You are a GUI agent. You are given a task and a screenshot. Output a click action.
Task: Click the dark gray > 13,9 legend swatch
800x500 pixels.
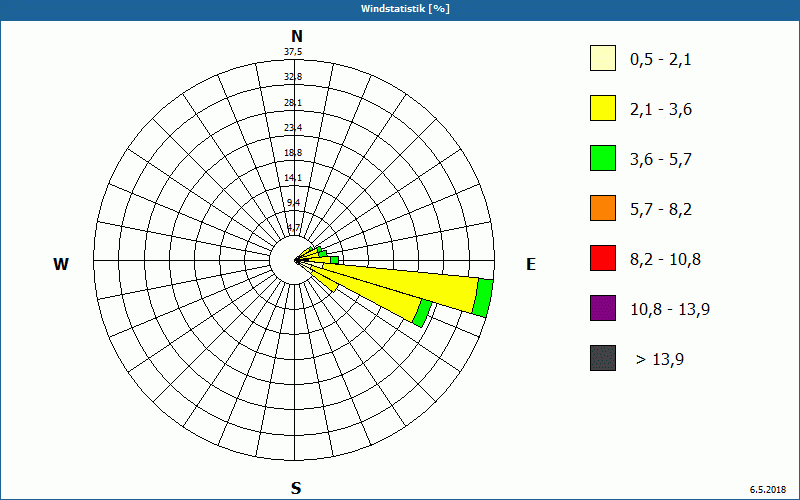pos(603,358)
